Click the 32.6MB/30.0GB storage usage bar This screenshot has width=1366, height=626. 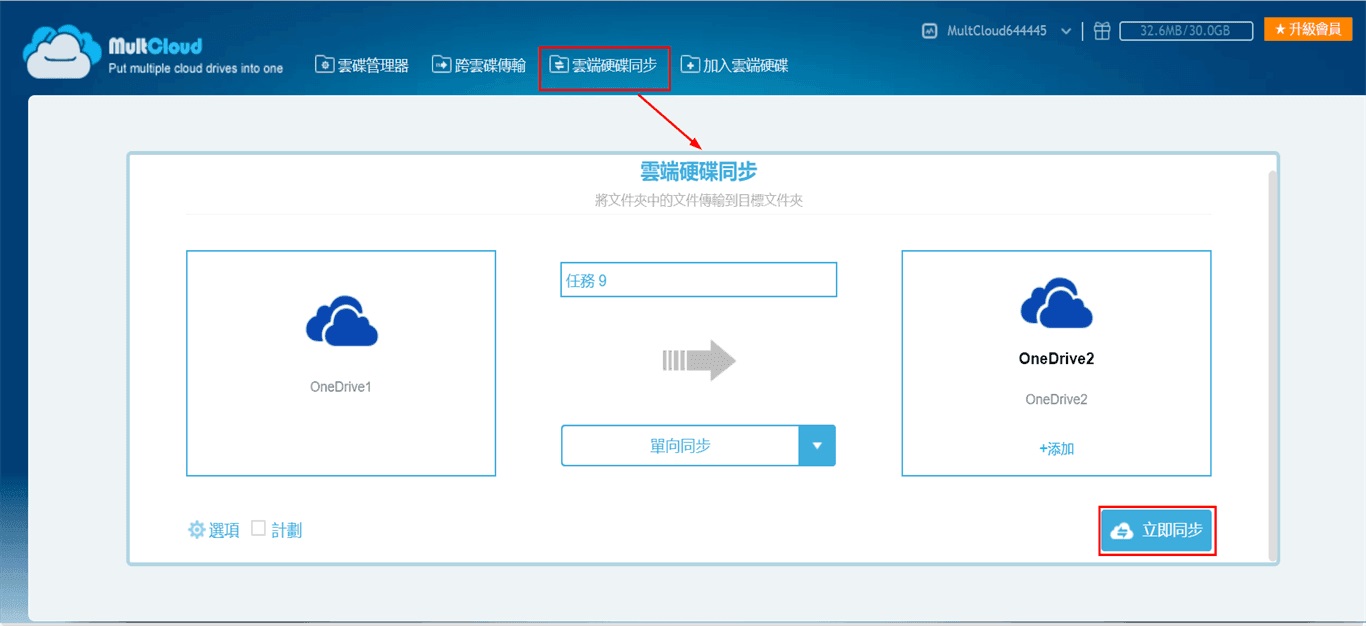pos(1186,31)
